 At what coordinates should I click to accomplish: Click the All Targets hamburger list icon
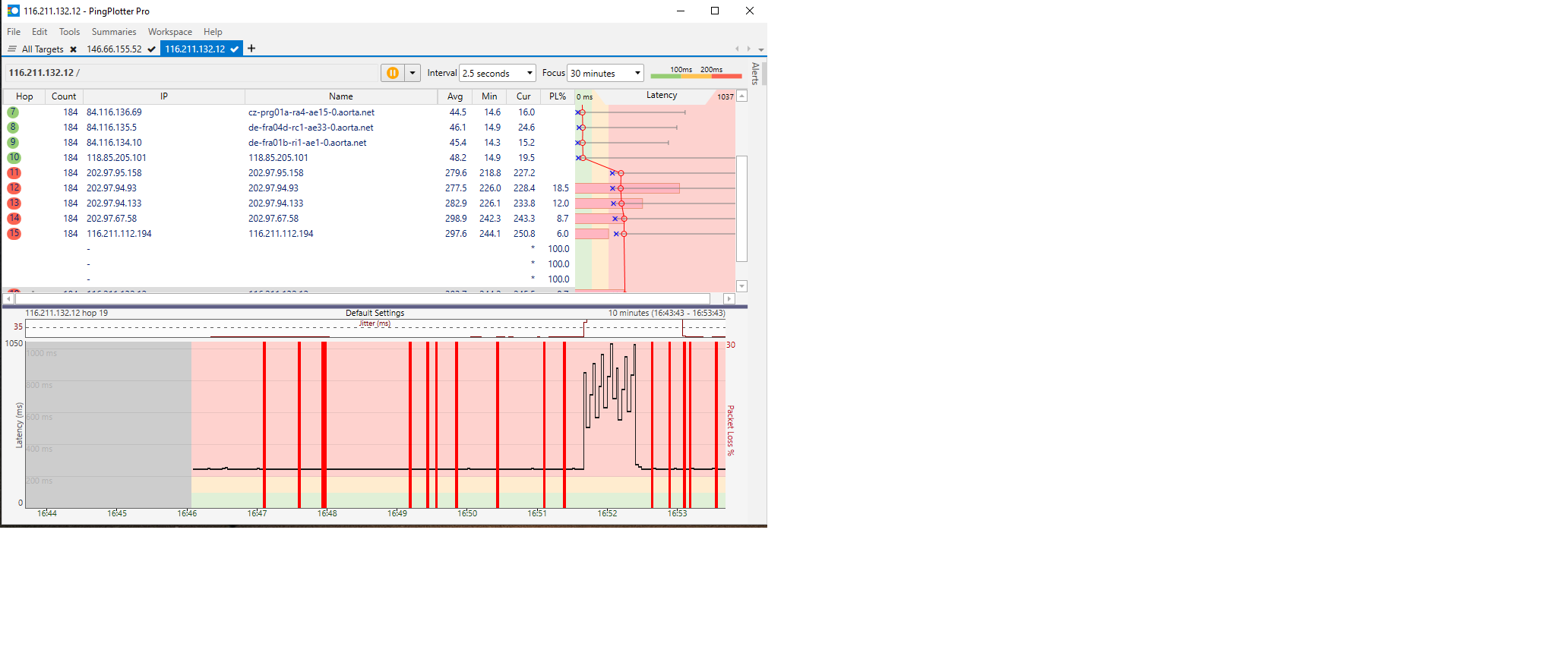[12, 49]
